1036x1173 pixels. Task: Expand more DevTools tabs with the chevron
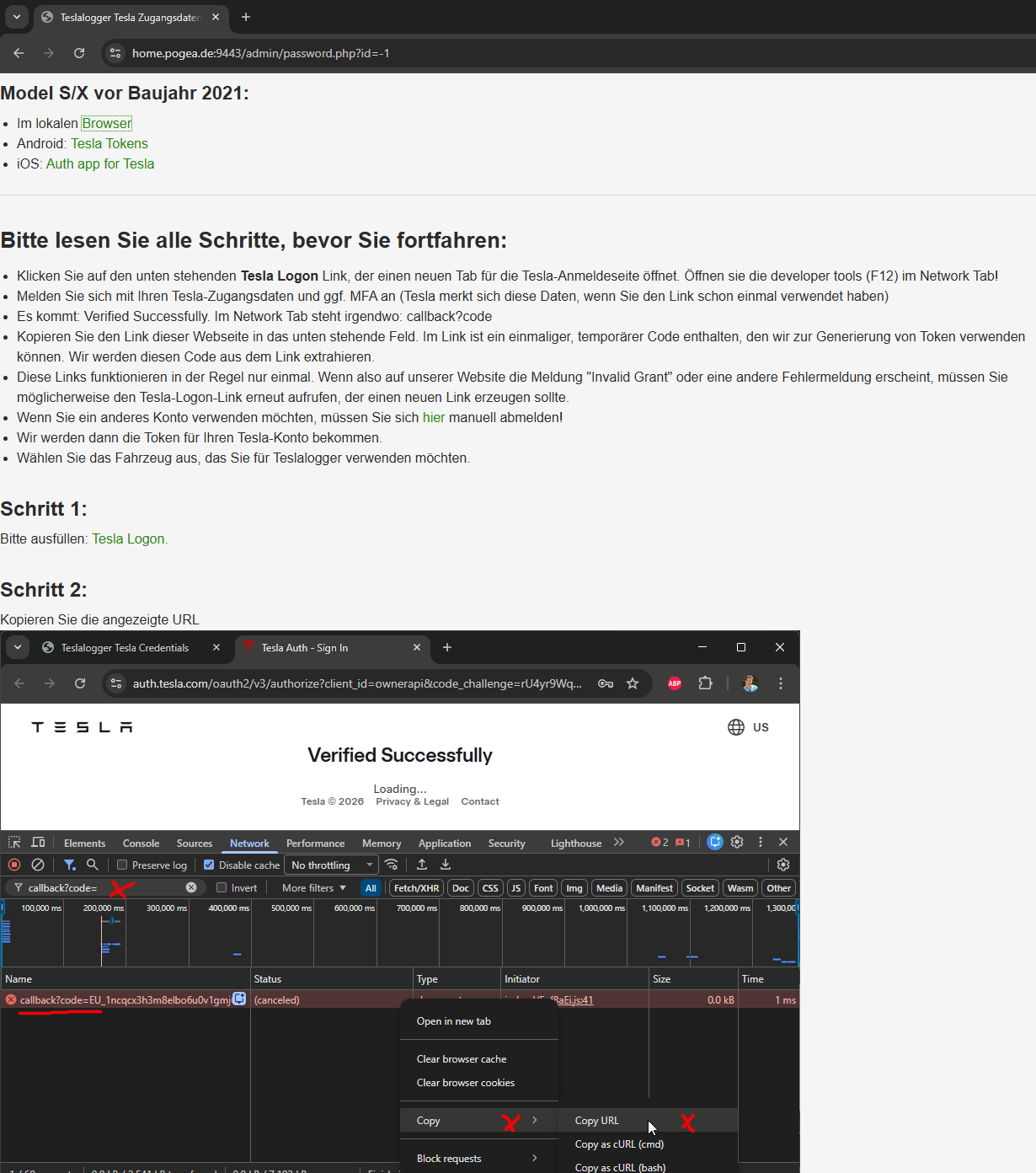pyautogui.click(x=619, y=842)
